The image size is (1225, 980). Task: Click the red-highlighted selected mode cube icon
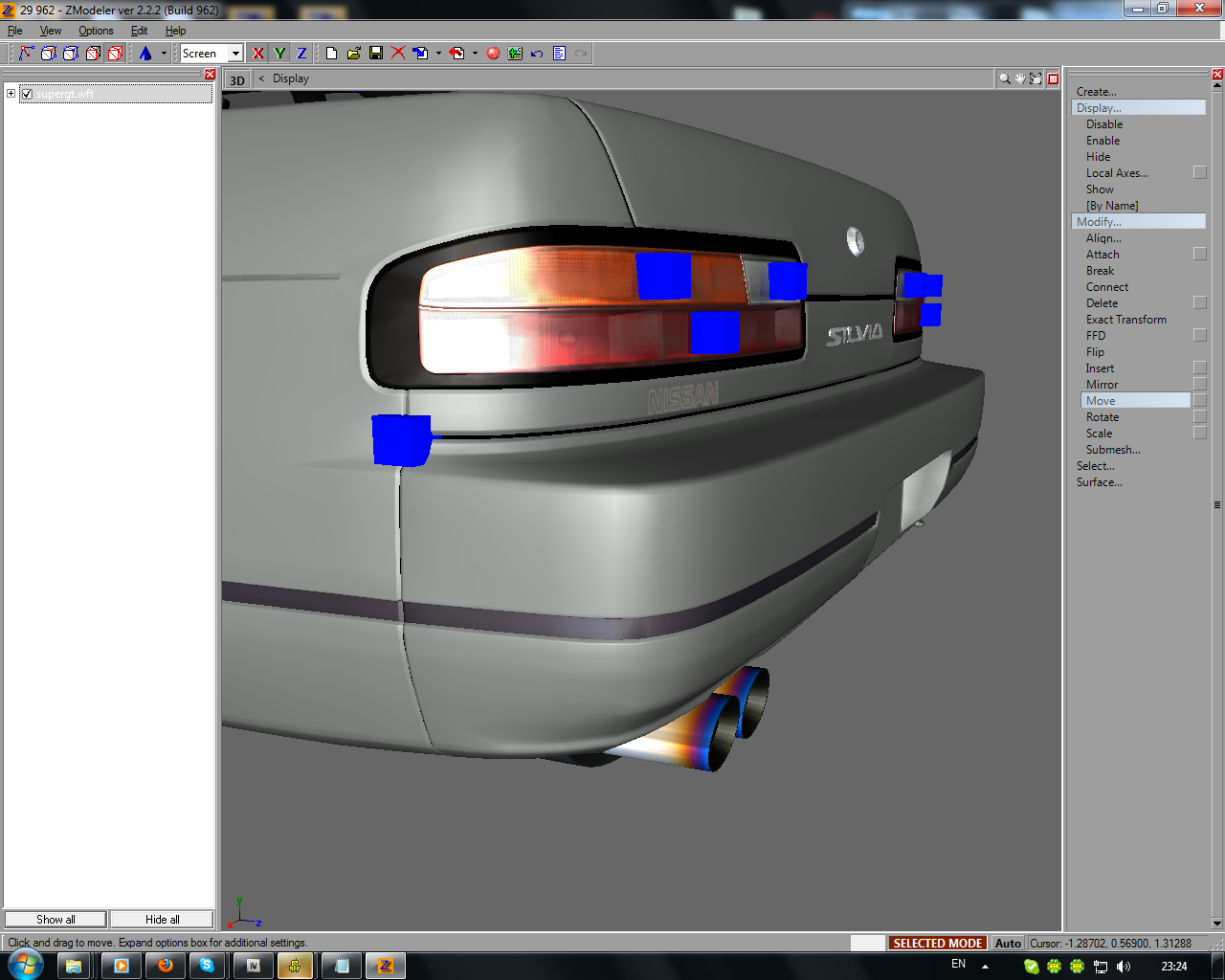coord(115,54)
